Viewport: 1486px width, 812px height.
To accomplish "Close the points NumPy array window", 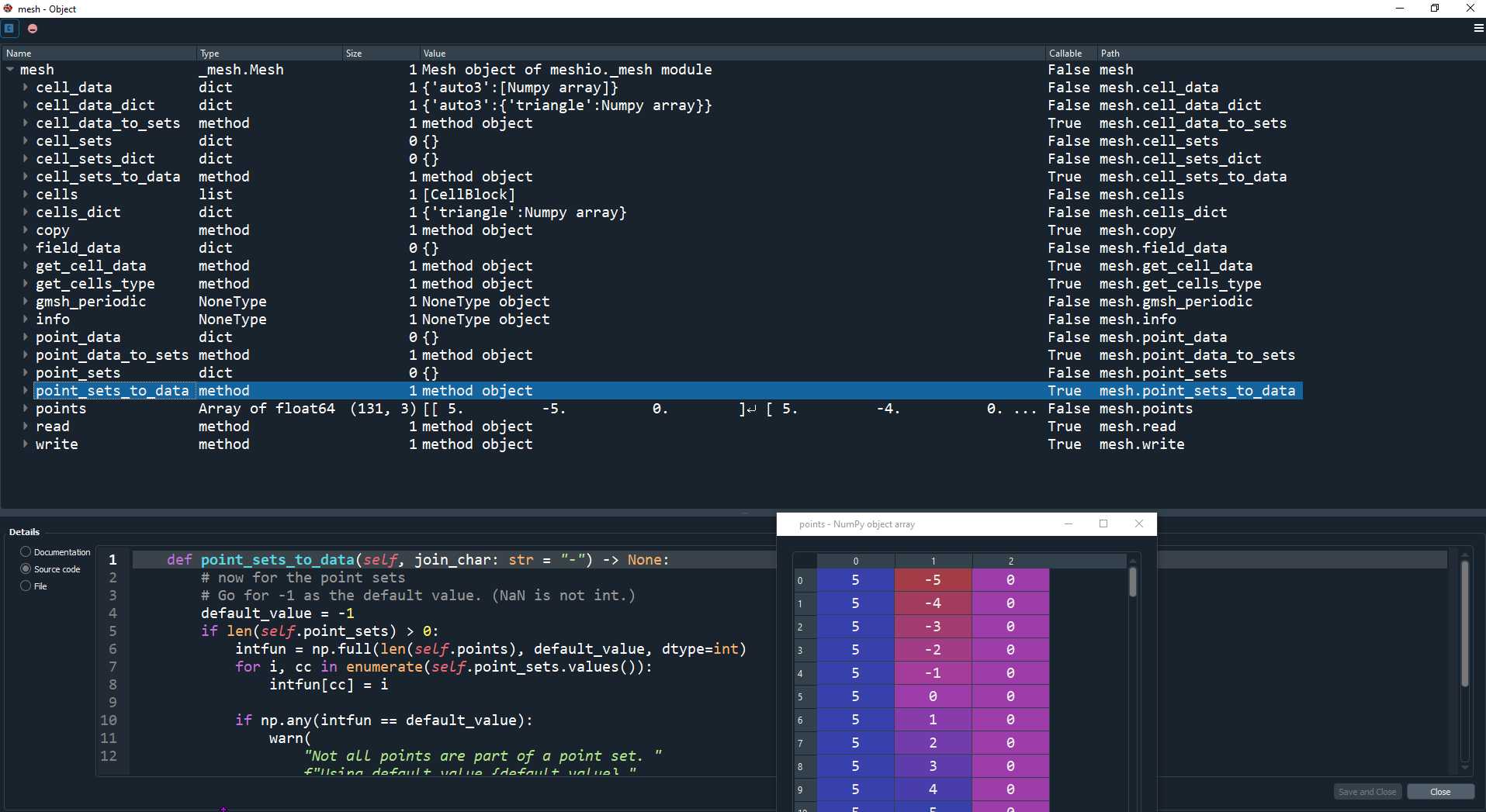I will (x=1138, y=524).
